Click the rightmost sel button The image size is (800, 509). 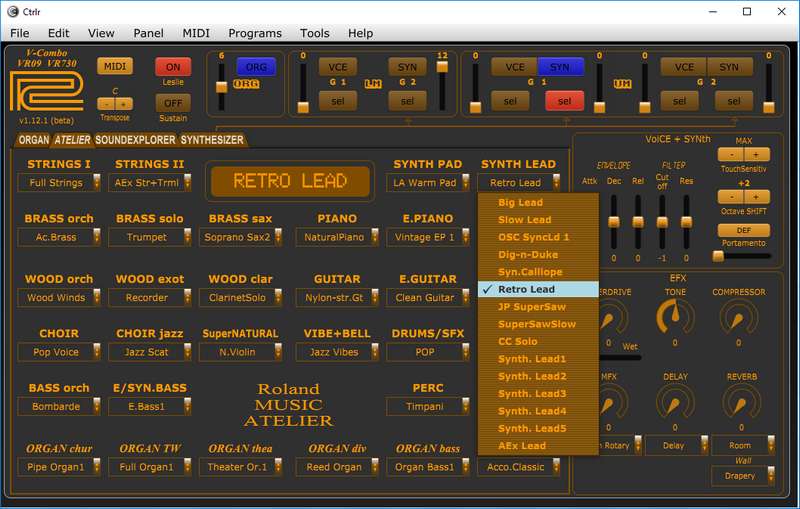click(734, 101)
